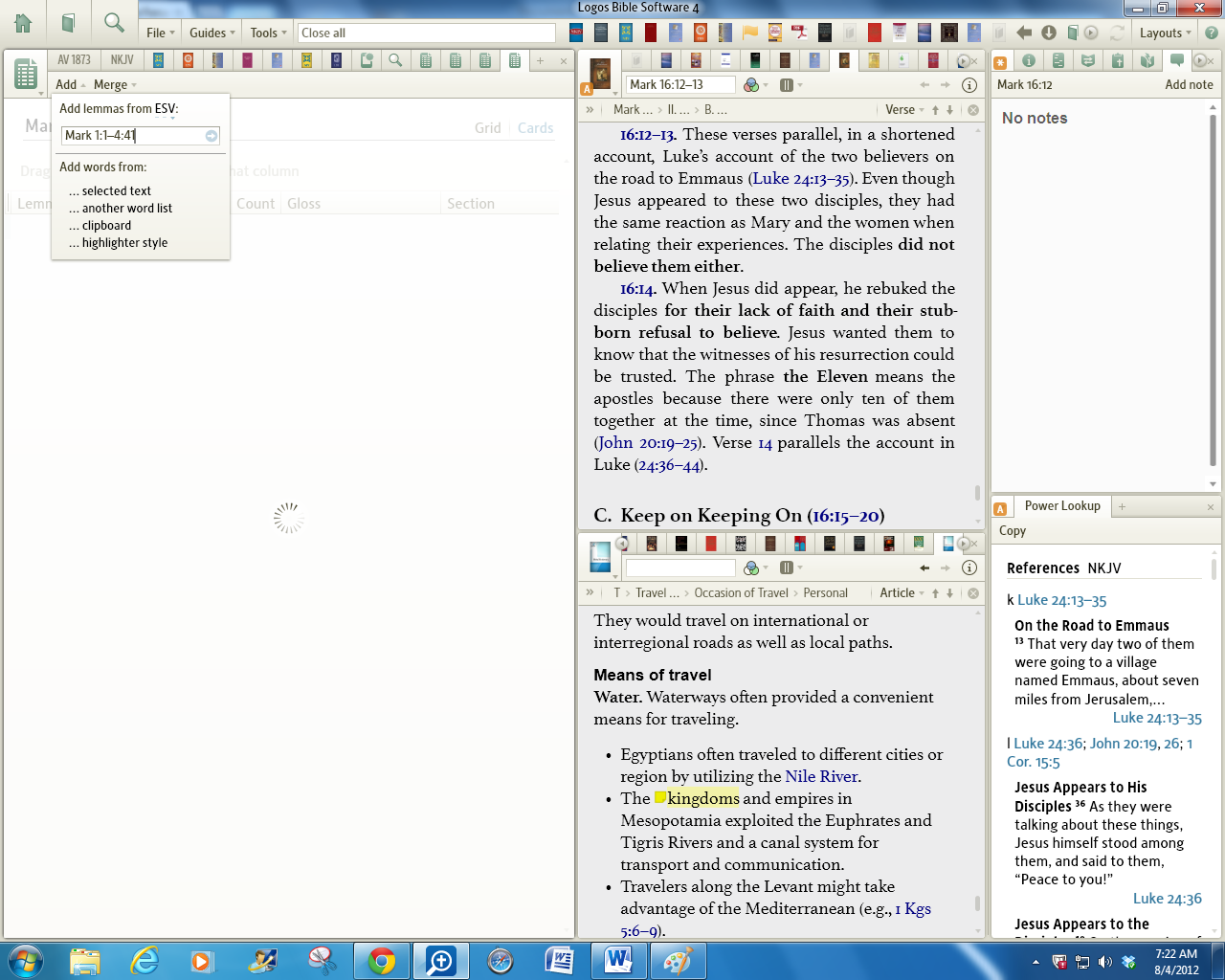Viewport: 1225px width, 980px height.
Task: Open parallel resources dropdown arrow in travel panel
Action: coord(800,568)
